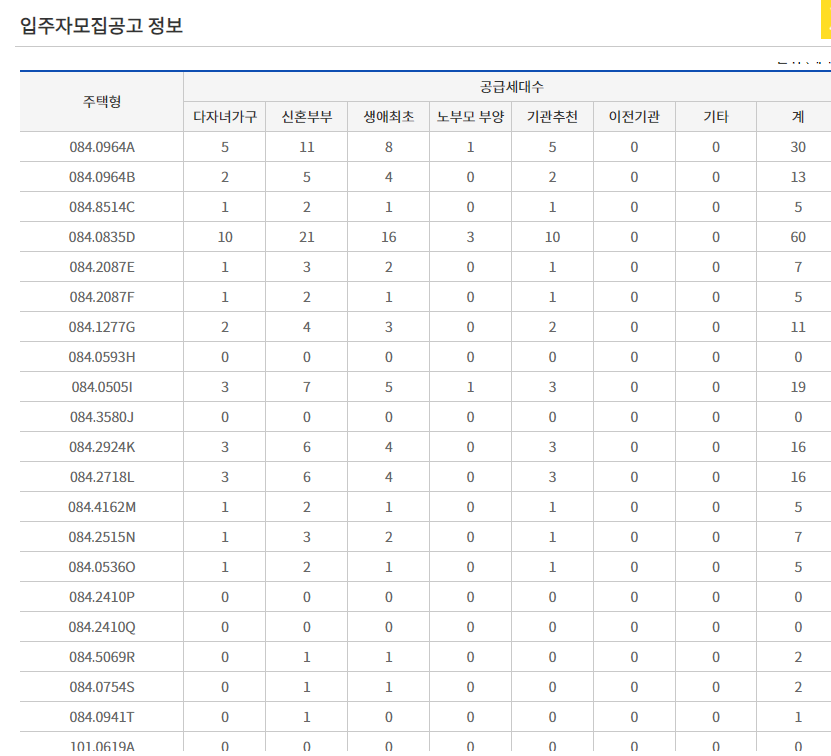
Task: Click the 이전기관 column header
Action: tap(634, 117)
